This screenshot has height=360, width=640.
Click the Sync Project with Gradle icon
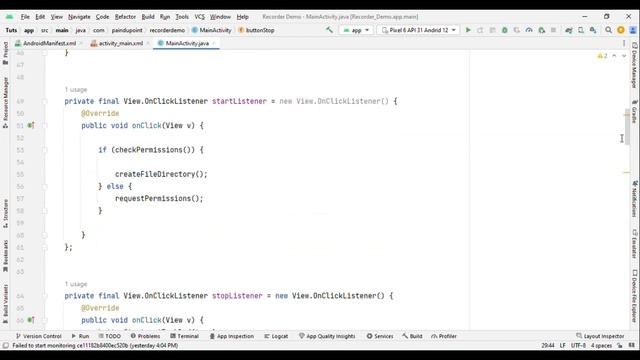click(x=569, y=30)
